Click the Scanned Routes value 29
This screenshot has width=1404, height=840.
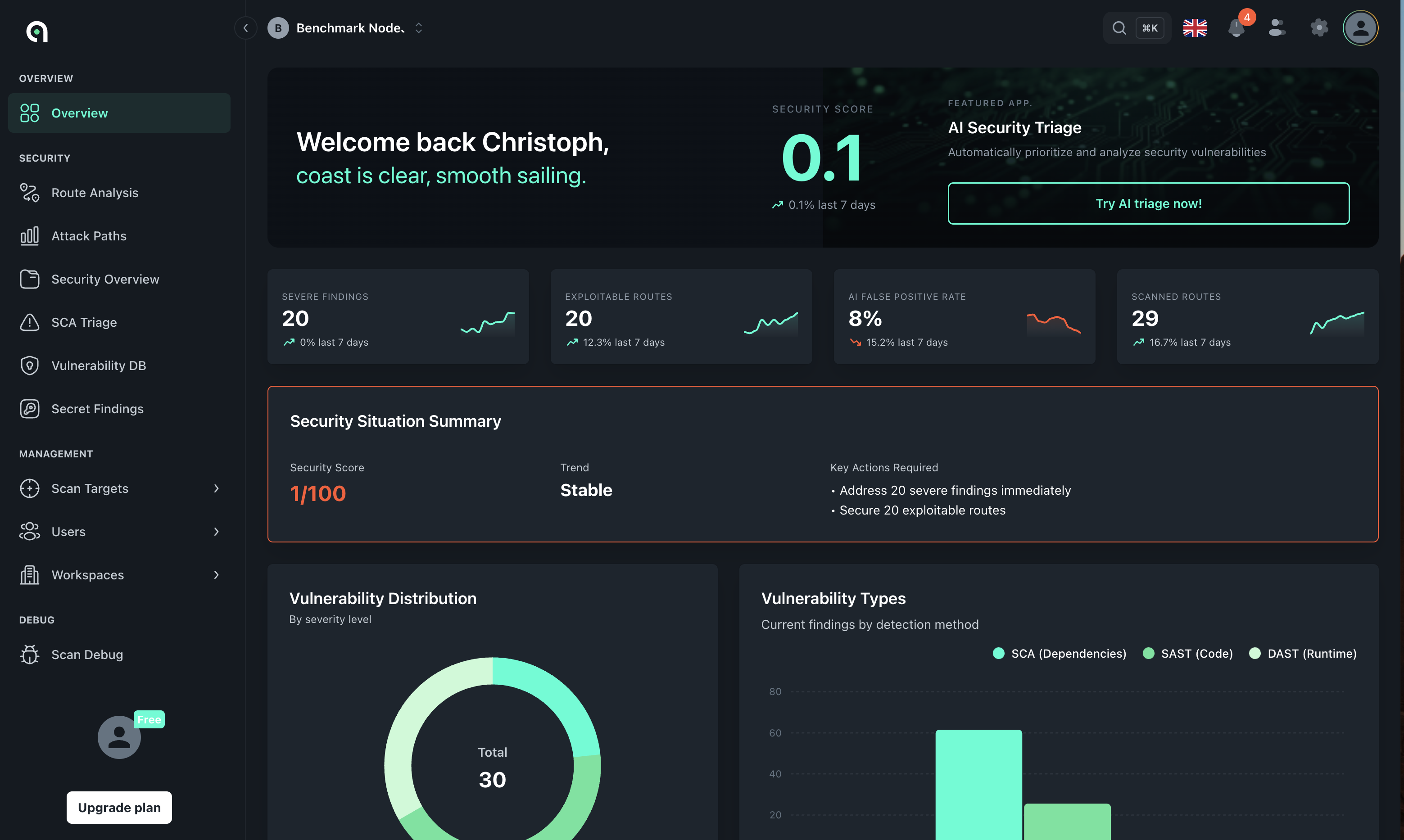[1145, 319]
